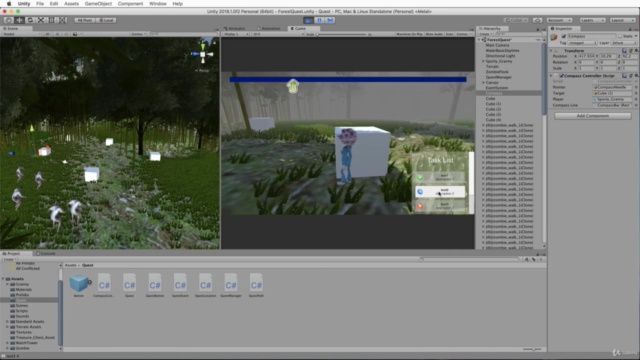
Task: Click the Target field object picker circle
Action: pos(636,93)
